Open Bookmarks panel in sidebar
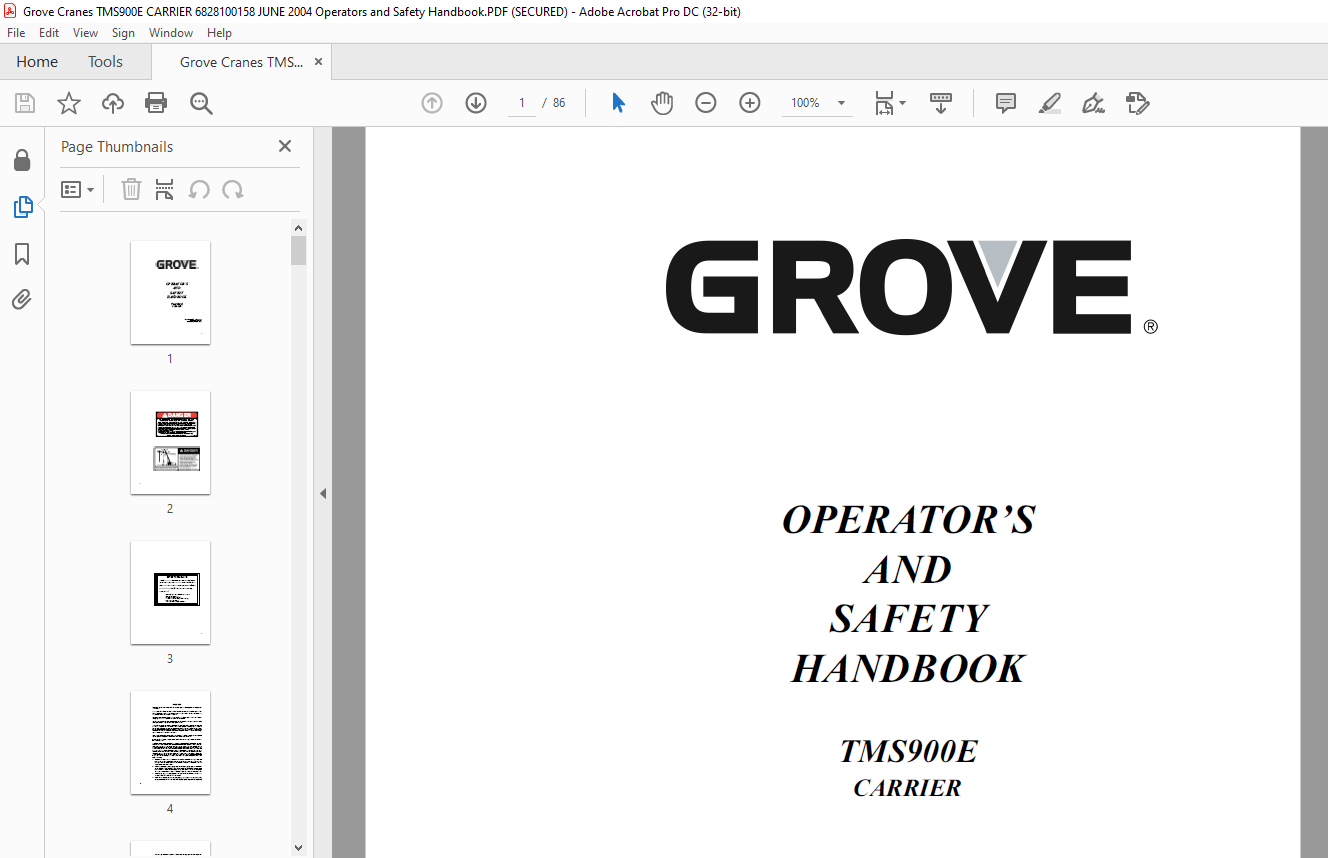 tap(22, 254)
